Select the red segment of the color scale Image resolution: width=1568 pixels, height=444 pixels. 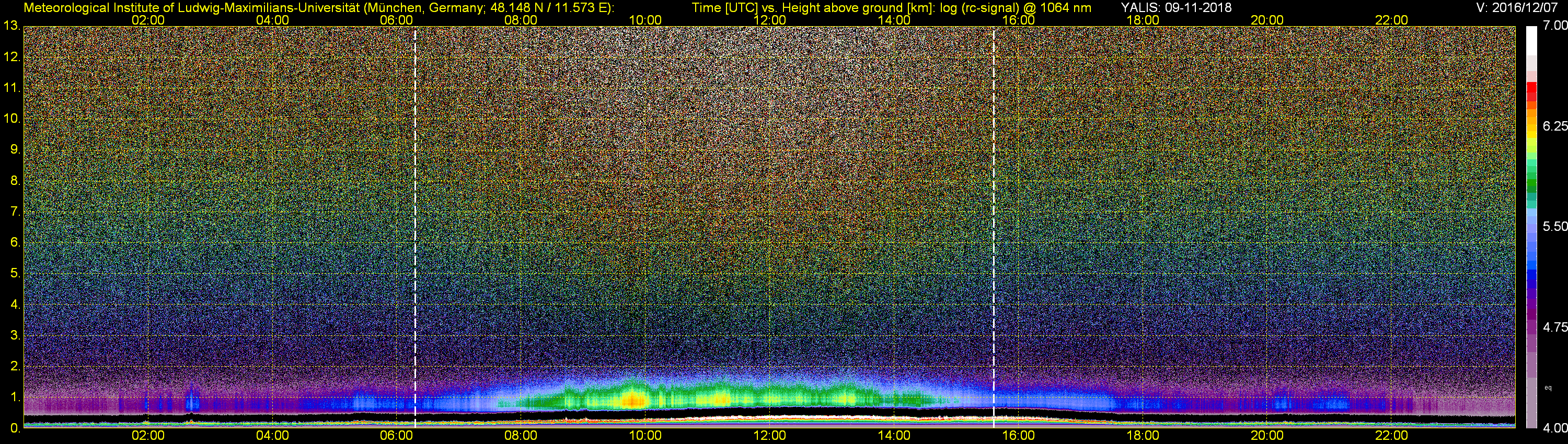[1531, 90]
